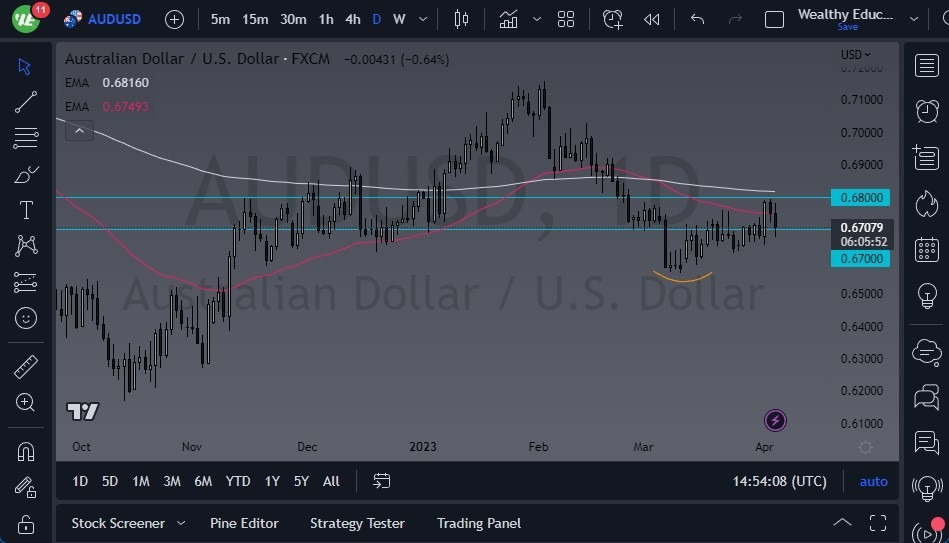Undo the last chart action

[x=697, y=19]
